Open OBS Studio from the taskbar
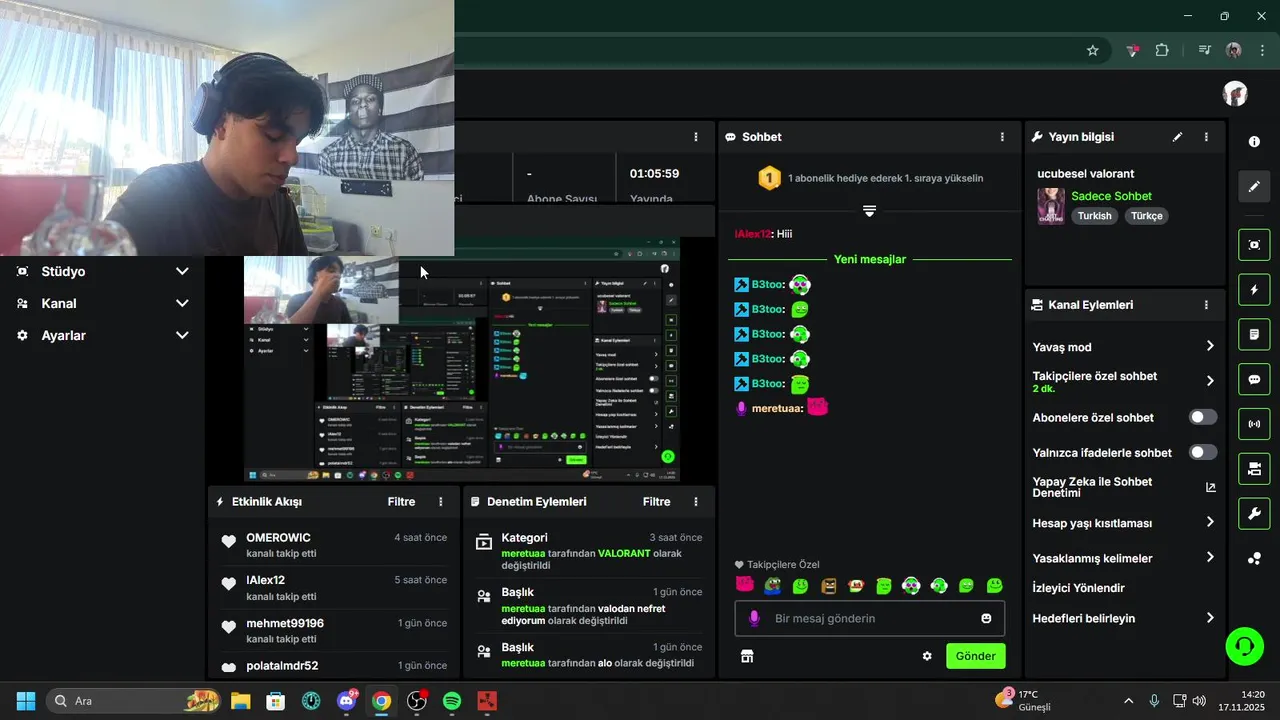 point(417,700)
